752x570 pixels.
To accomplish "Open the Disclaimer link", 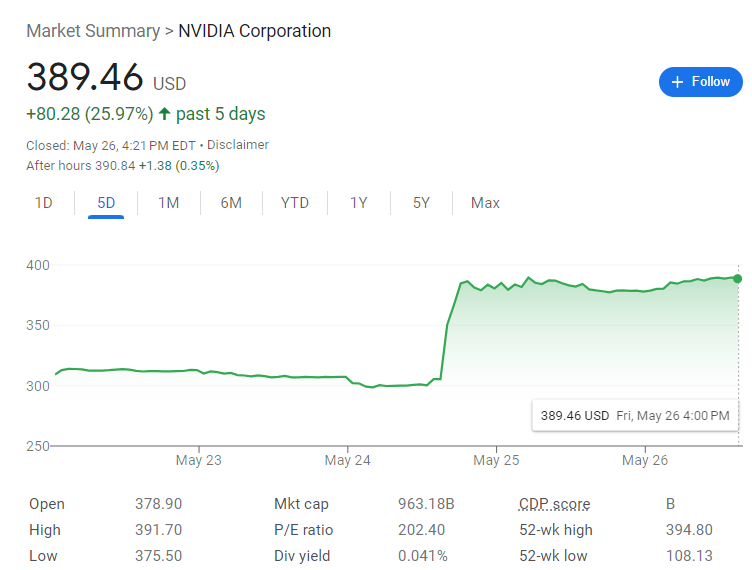I will [x=238, y=145].
